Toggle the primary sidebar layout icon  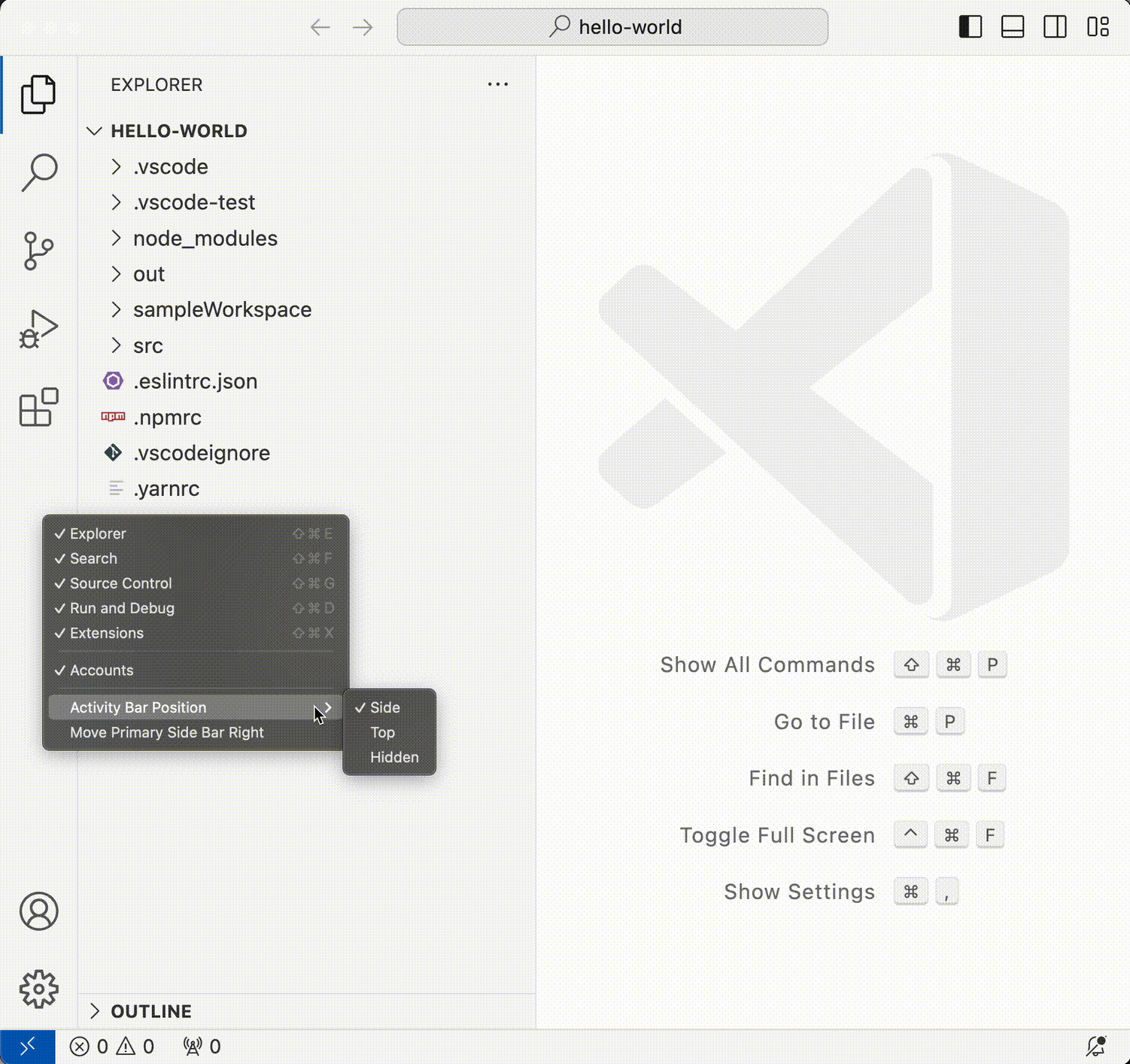971,26
